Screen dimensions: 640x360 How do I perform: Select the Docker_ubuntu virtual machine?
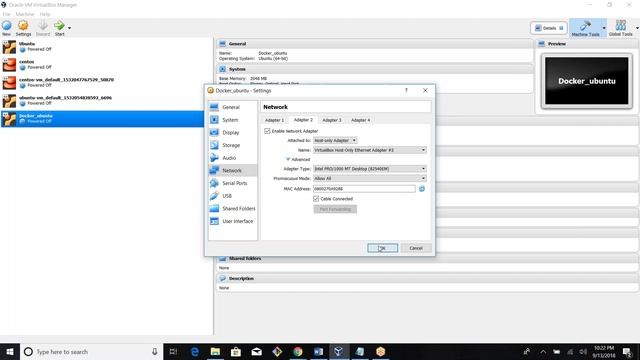pyautogui.click(x=102, y=119)
